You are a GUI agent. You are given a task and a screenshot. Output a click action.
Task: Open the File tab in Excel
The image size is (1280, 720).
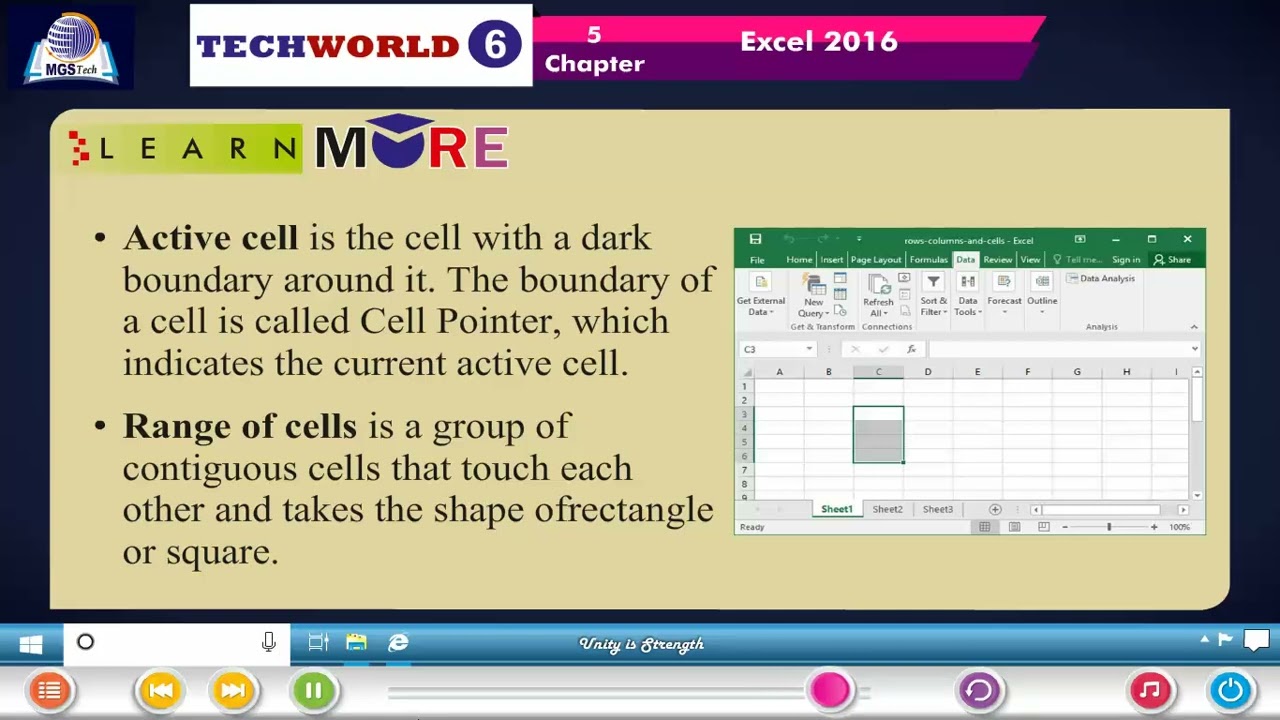click(757, 260)
